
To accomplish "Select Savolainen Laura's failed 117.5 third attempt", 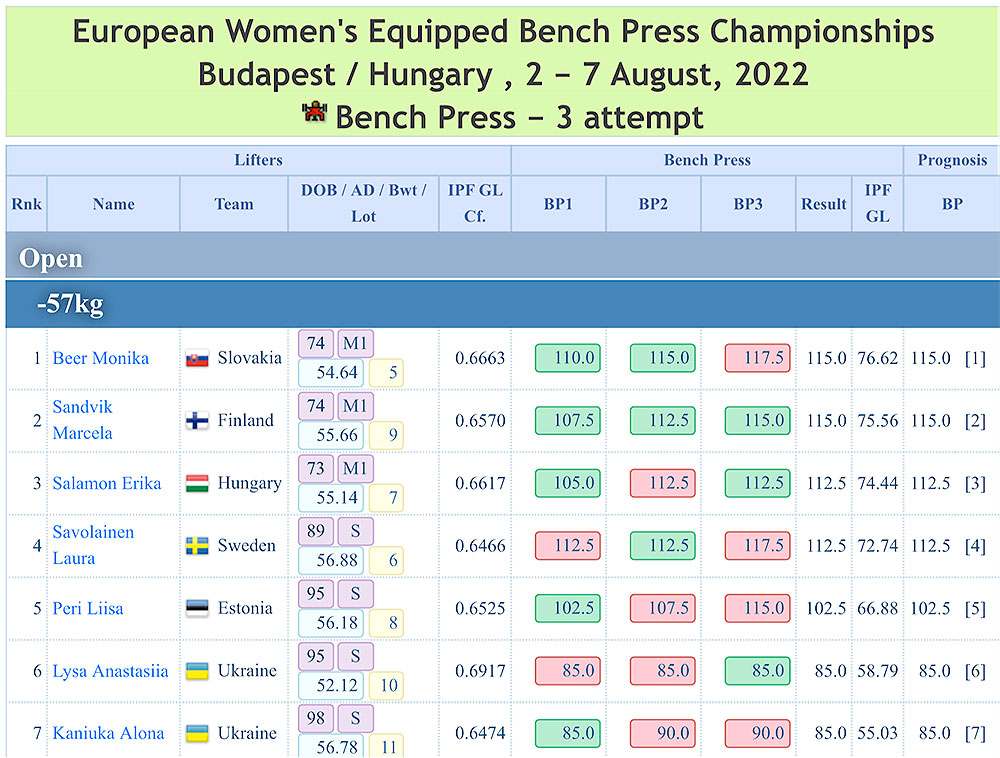I will (x=757, y=546).
